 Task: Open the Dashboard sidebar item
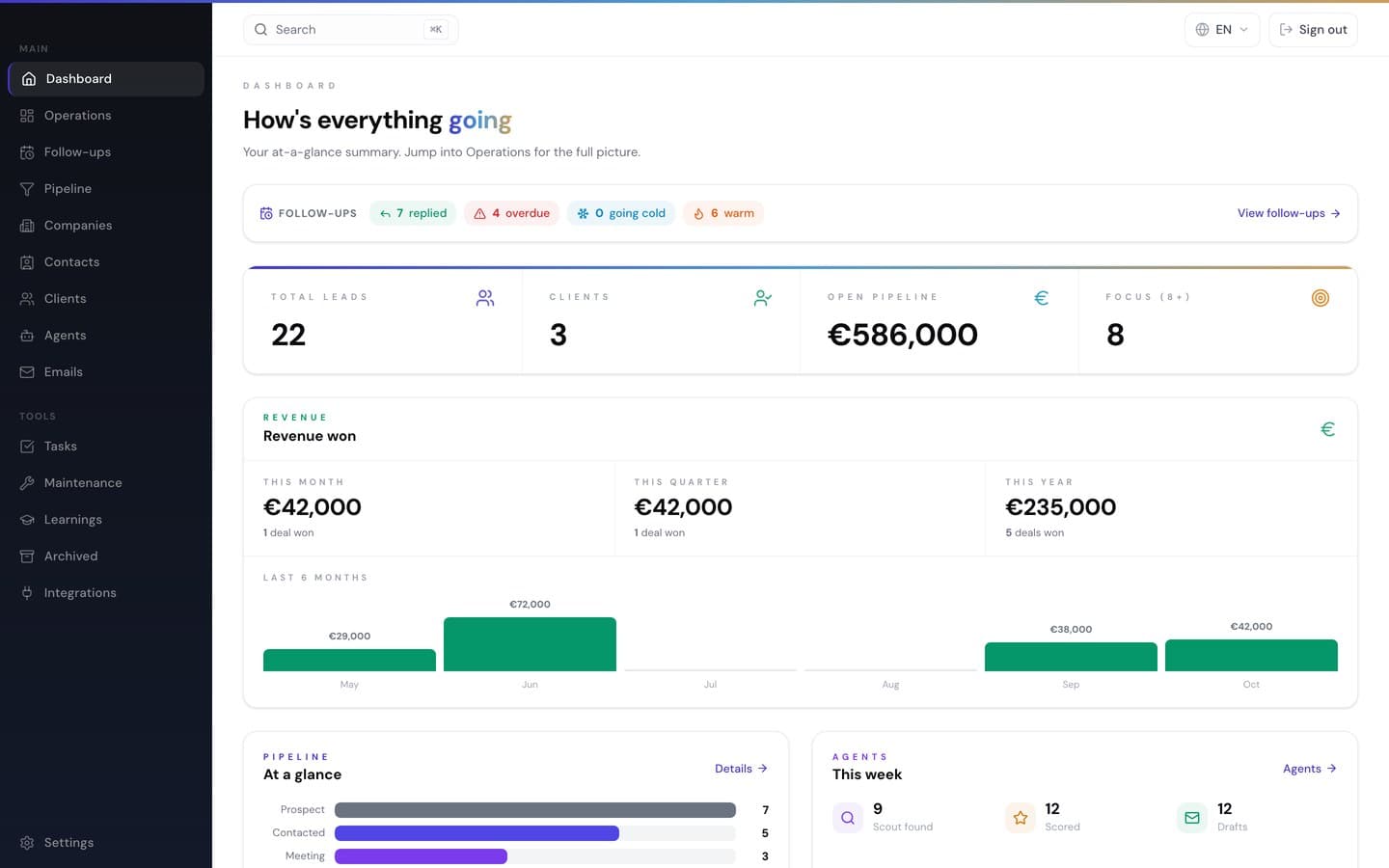point(106,79)
